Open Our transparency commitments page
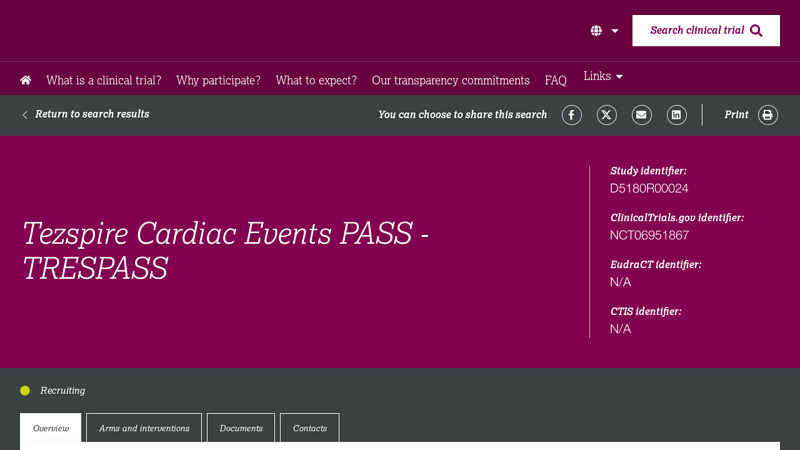800x450 pixels. coord(451,81)
